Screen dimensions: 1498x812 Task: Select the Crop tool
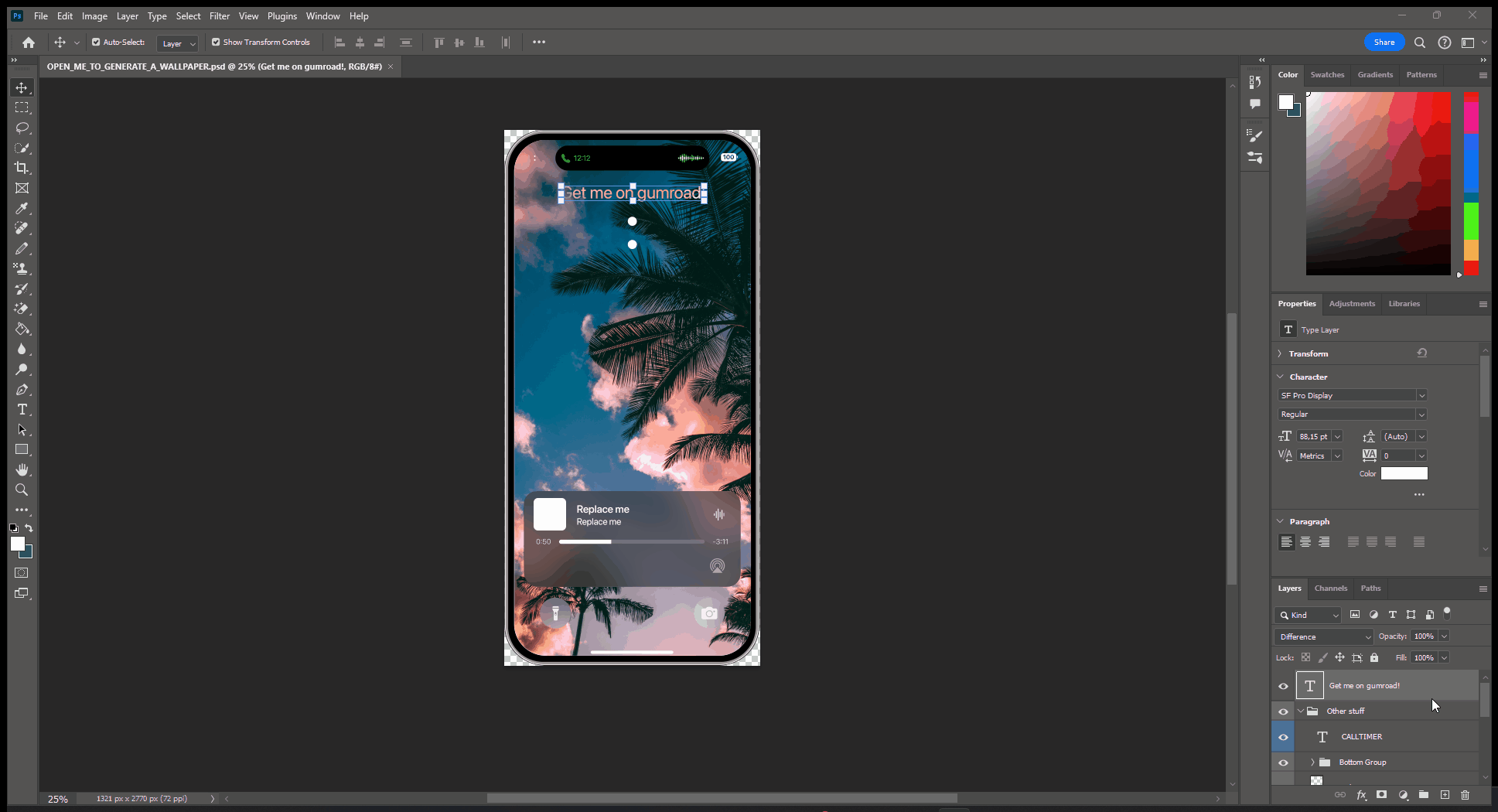(22, 168)
